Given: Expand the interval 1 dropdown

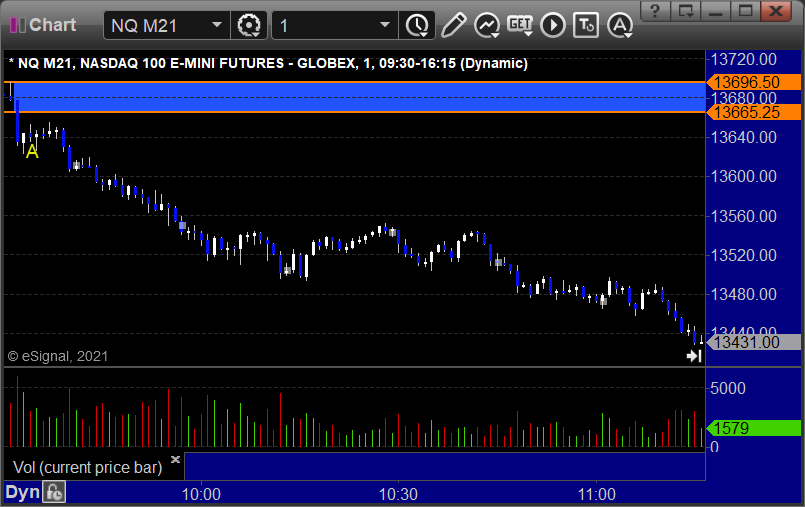Looking at the screenshot, I should click(x=385, y=25).
